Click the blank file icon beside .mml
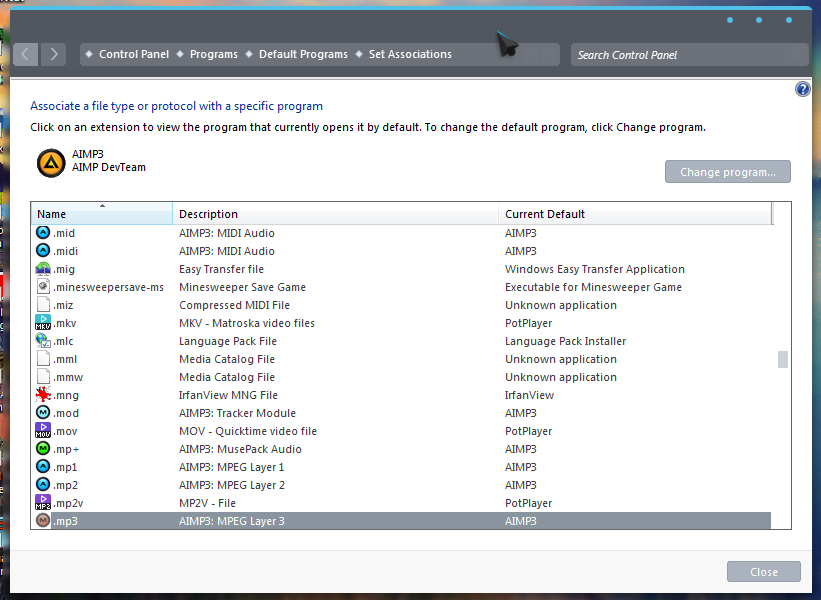This screenshot has width=821, height=600. click(x=43, y=359)
